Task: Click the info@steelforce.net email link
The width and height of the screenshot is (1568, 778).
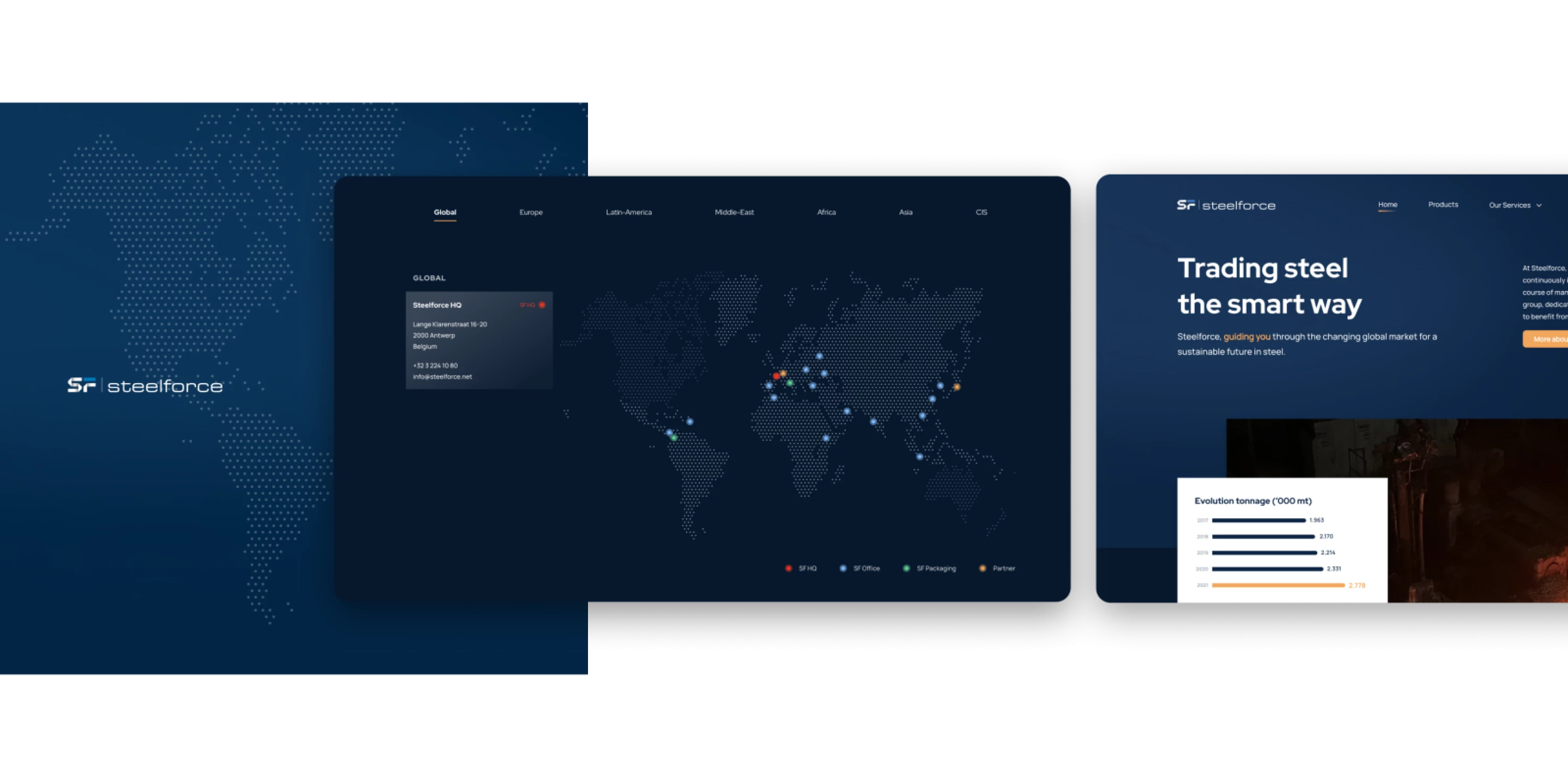Action: point(443,377)
